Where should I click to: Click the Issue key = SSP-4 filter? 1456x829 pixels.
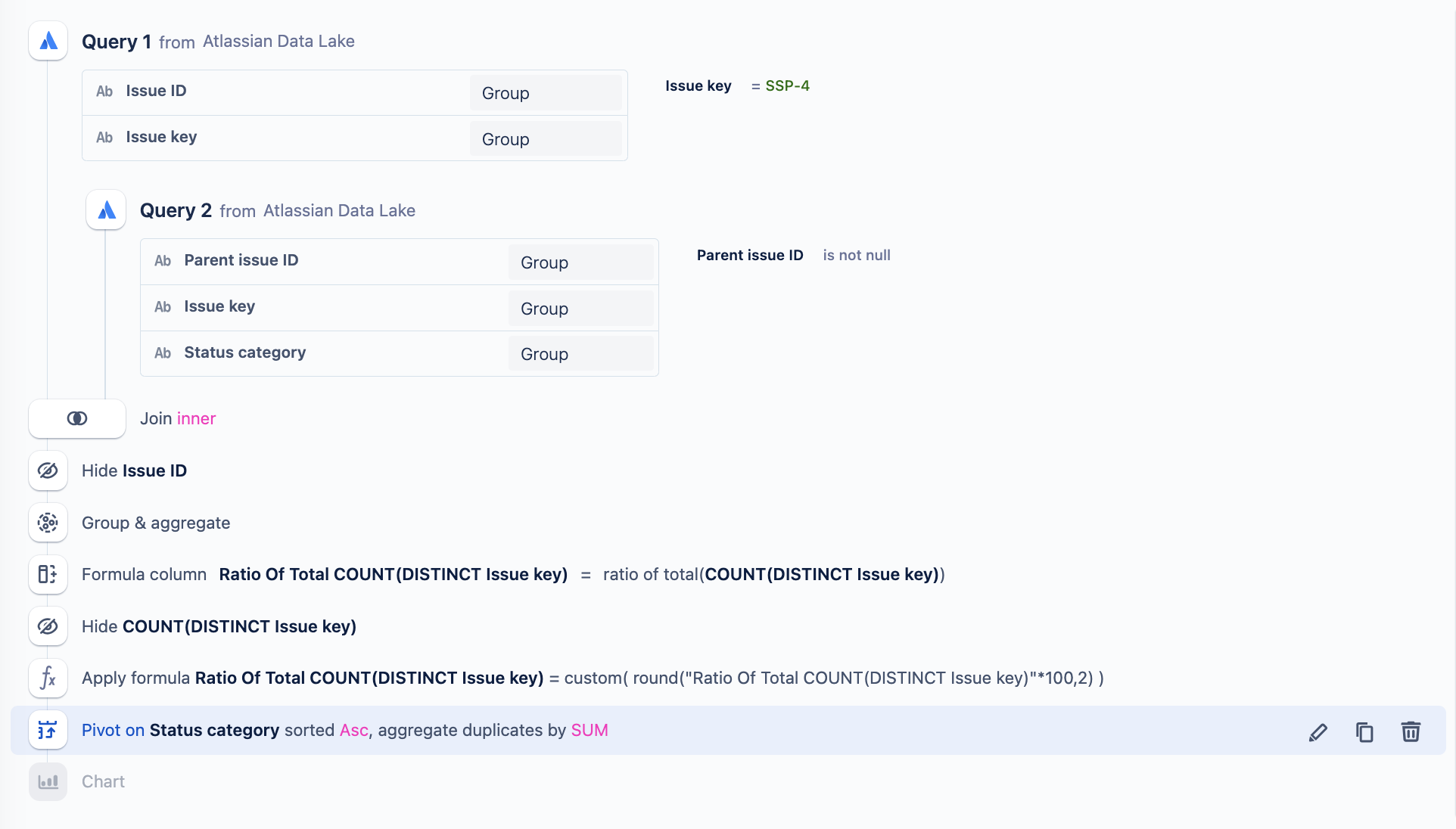click(x=737, y=85)
